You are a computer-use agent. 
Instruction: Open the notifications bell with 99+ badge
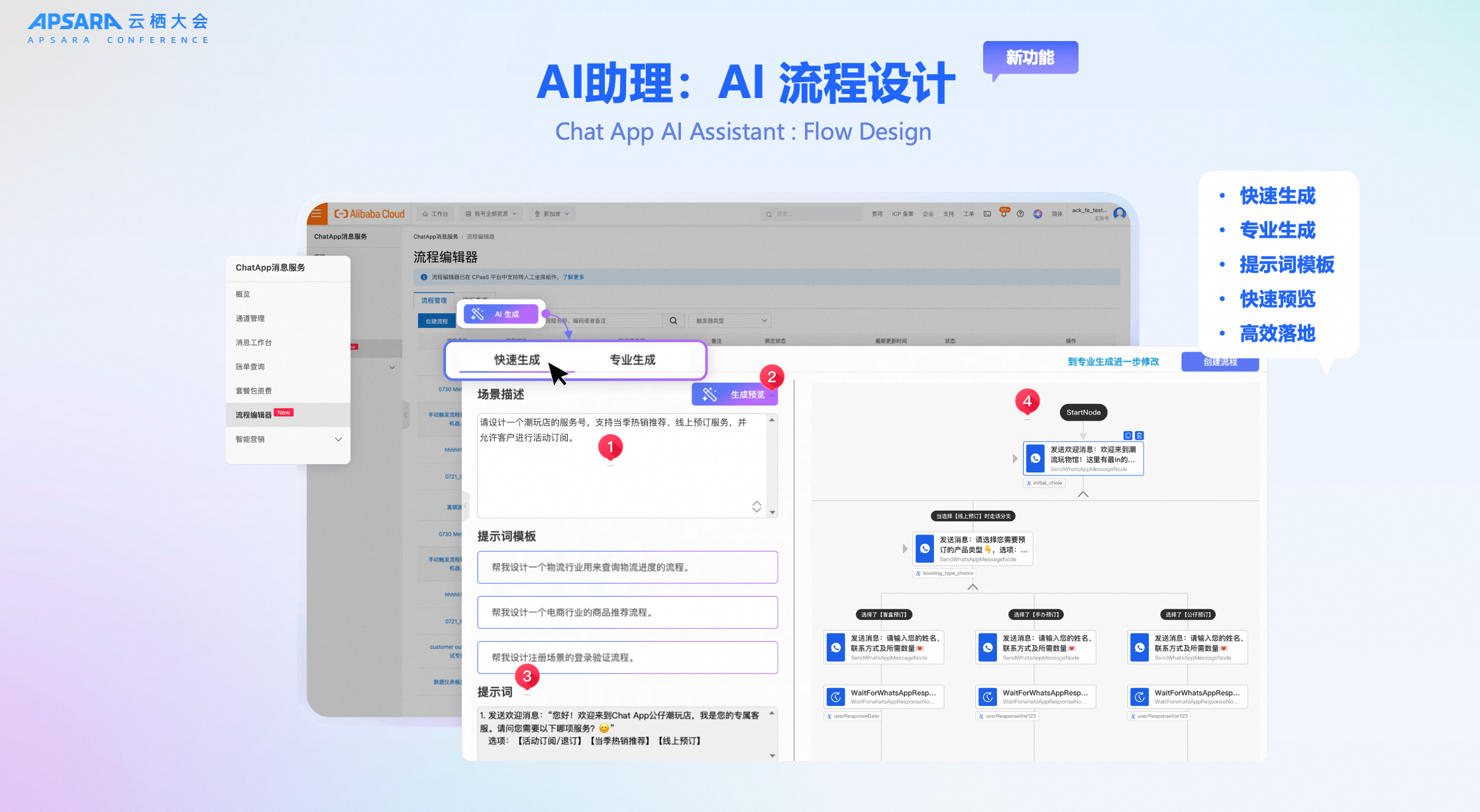coord(1004,213)
